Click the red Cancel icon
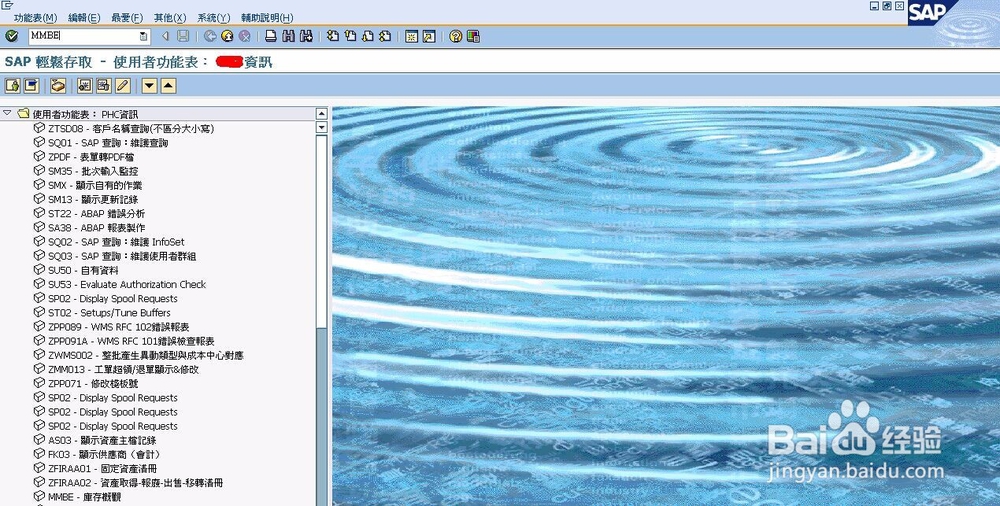Viewport: 1000px width, 506px height. (x=244, y=36)
